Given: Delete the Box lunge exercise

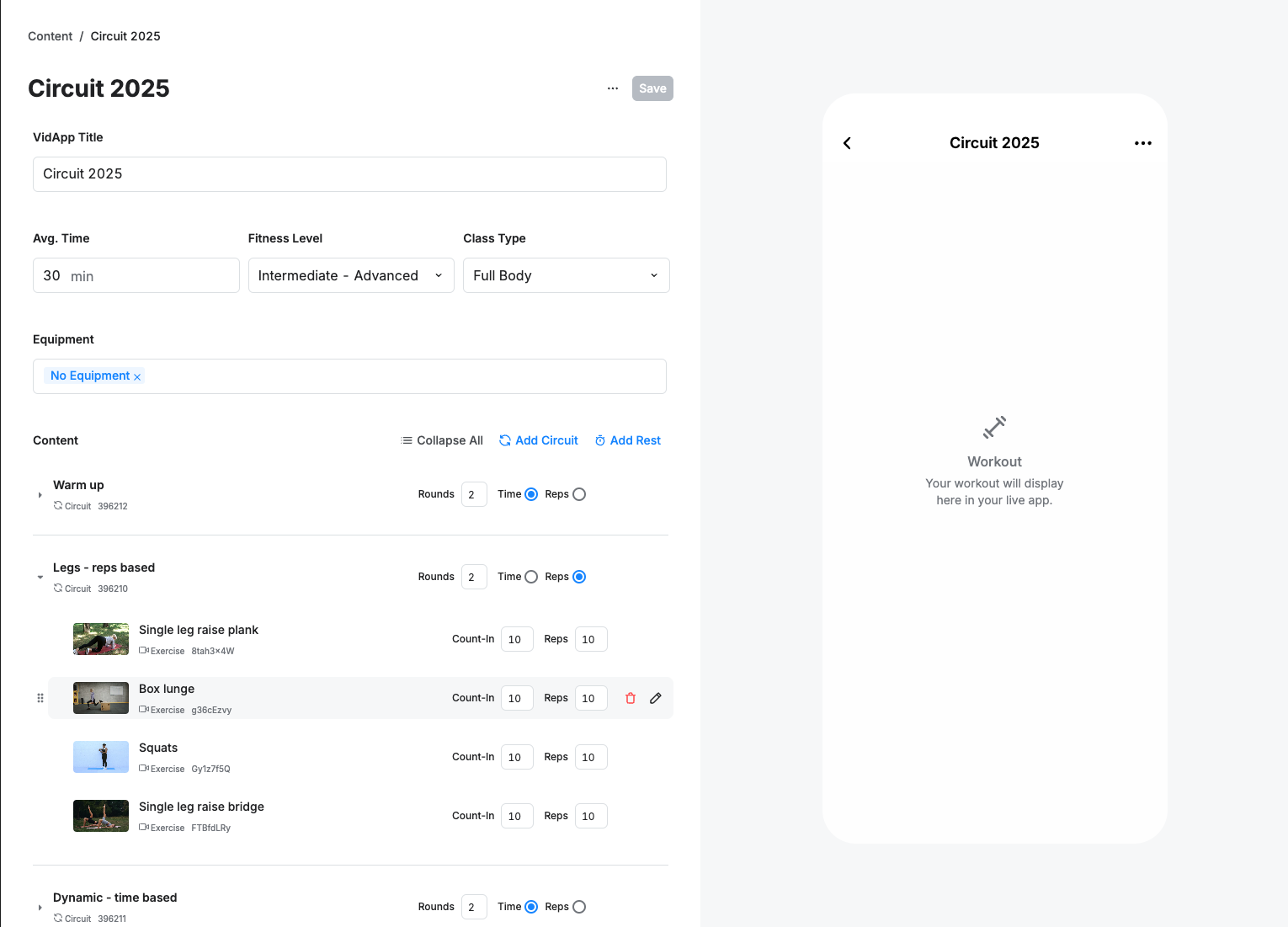Looking at the screenshot, I should pyautogui.click(x=631, y=698).
